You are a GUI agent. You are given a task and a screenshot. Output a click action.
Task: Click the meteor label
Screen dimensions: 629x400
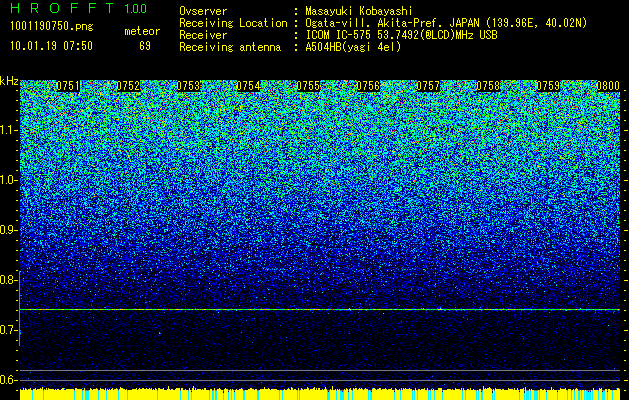[x=142, y=31]
